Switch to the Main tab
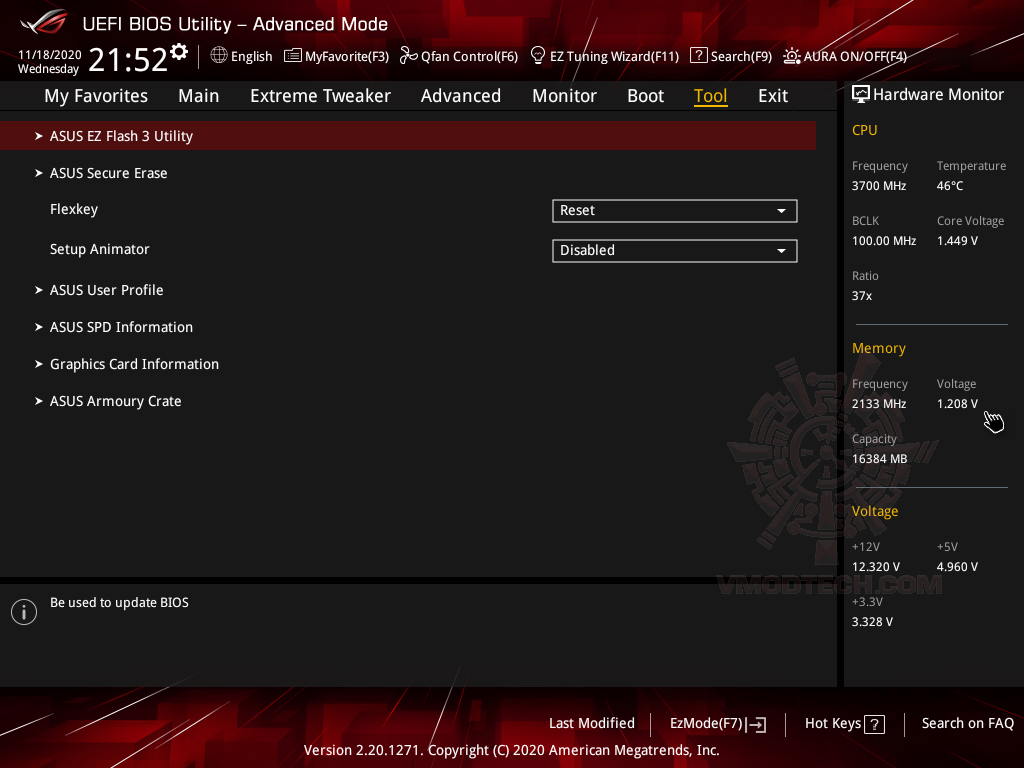 click(x=199, y=96)
